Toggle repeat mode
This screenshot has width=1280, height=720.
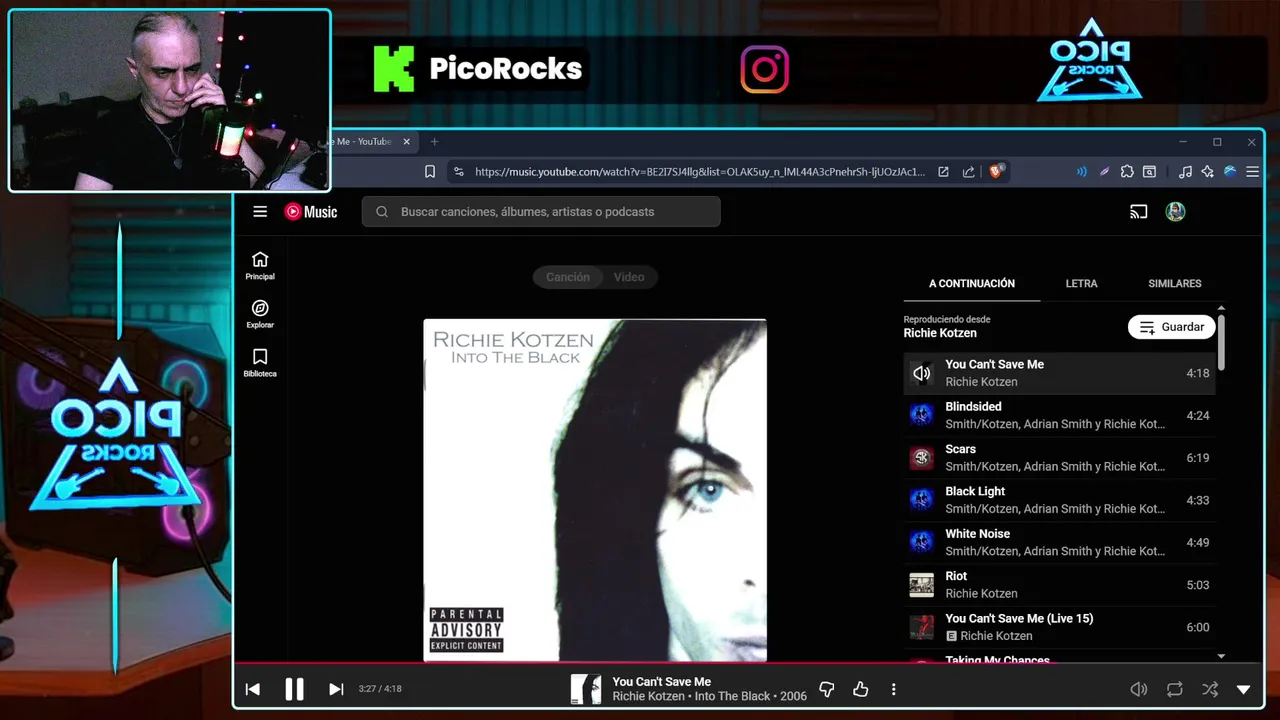pos(1175,689)
